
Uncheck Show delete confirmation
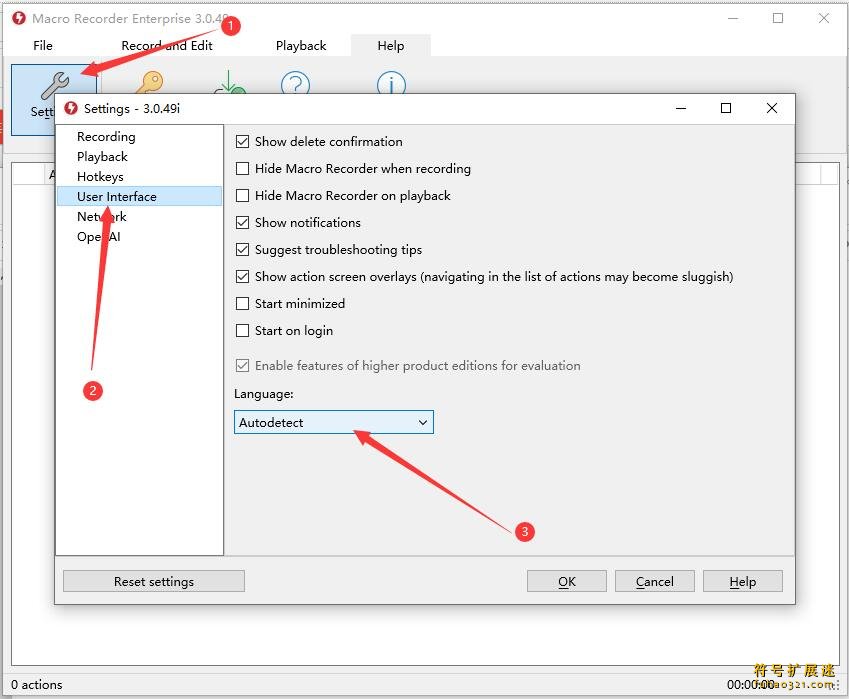coord(243,142)
